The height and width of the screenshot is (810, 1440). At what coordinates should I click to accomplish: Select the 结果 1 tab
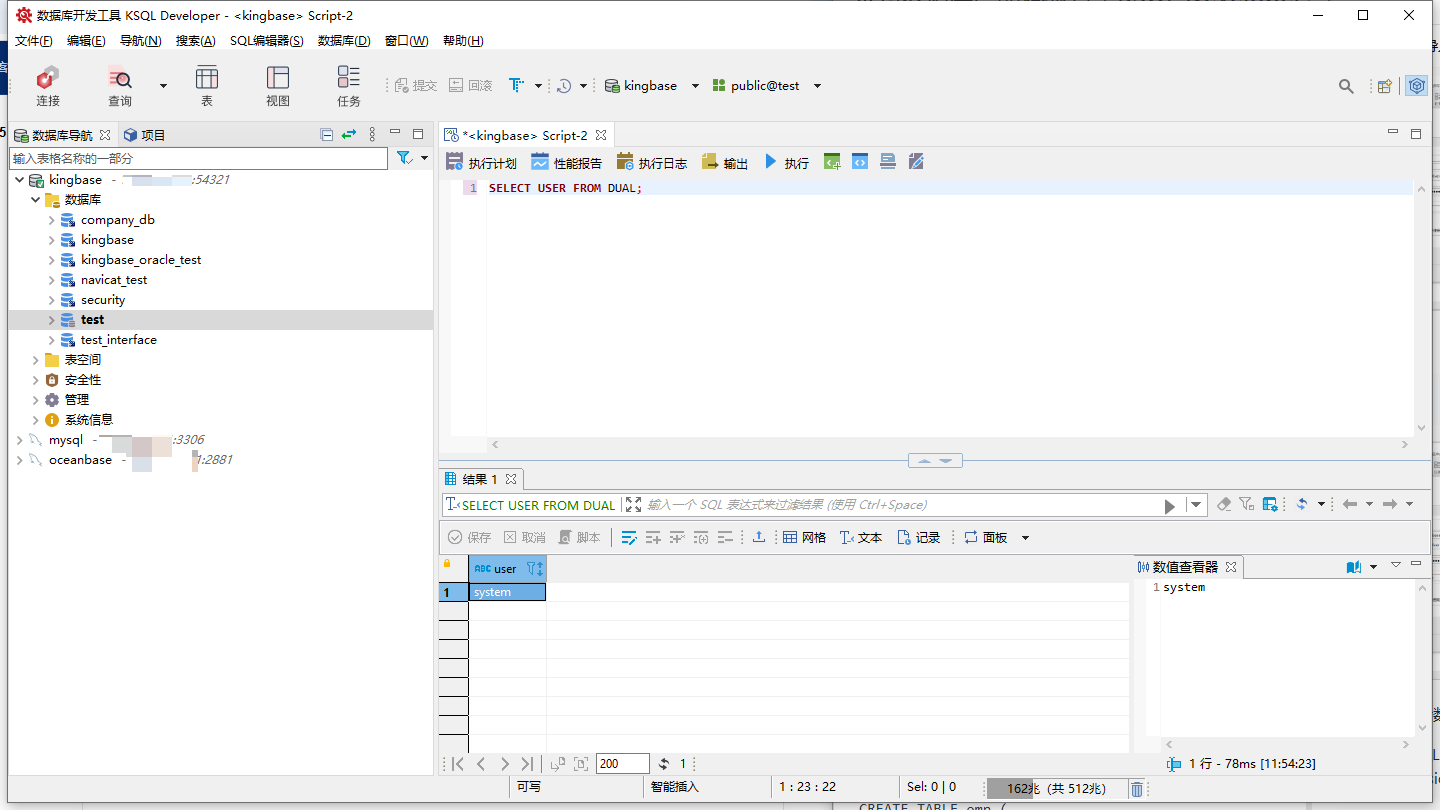tap(480, 479)
